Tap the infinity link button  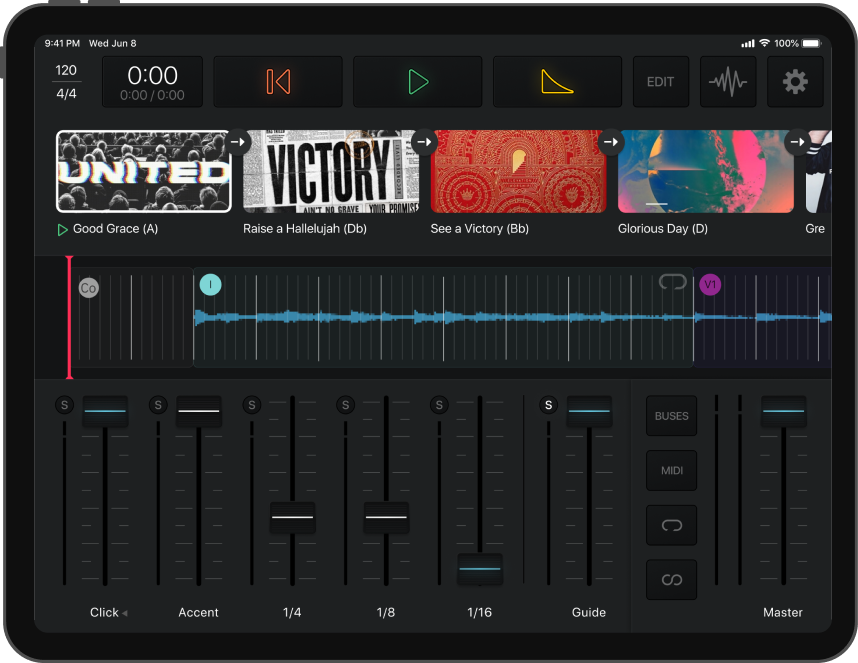click(x=671, y=580)
